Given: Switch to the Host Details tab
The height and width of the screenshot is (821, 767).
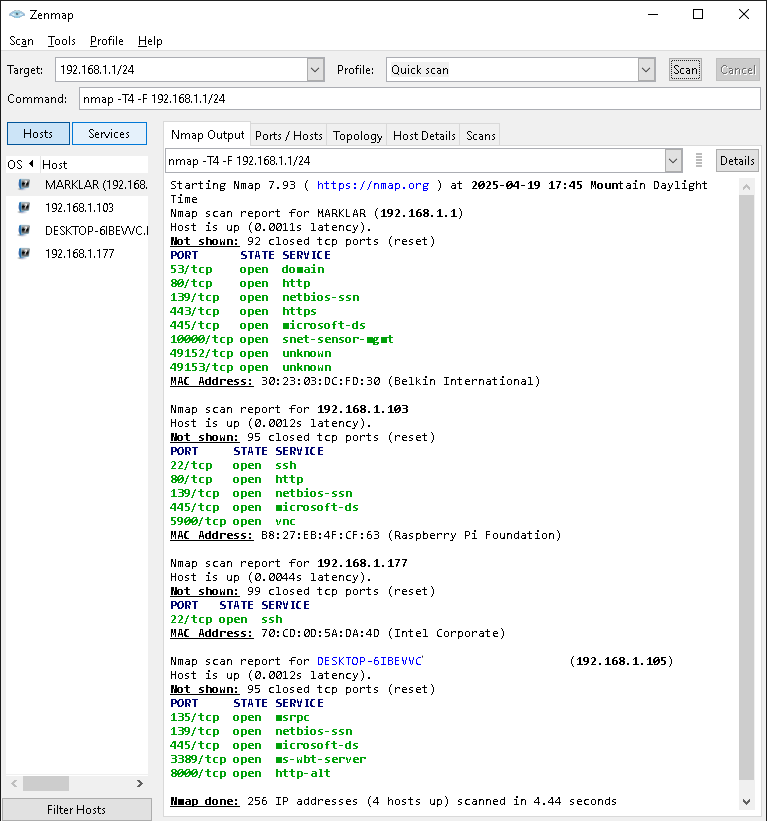Looking at the screenshot, I should 424,136.
